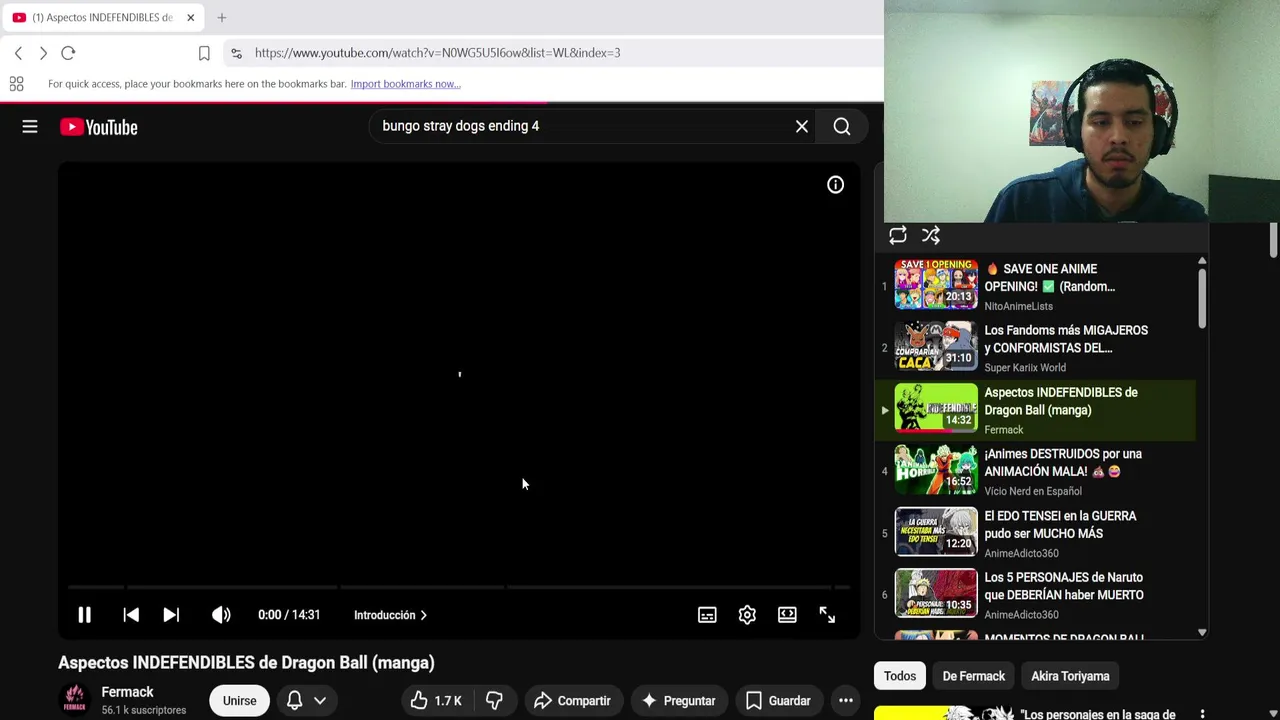Open more actions three-dot menu
The image size is (1280, 720).
click(x=845, y=701)
